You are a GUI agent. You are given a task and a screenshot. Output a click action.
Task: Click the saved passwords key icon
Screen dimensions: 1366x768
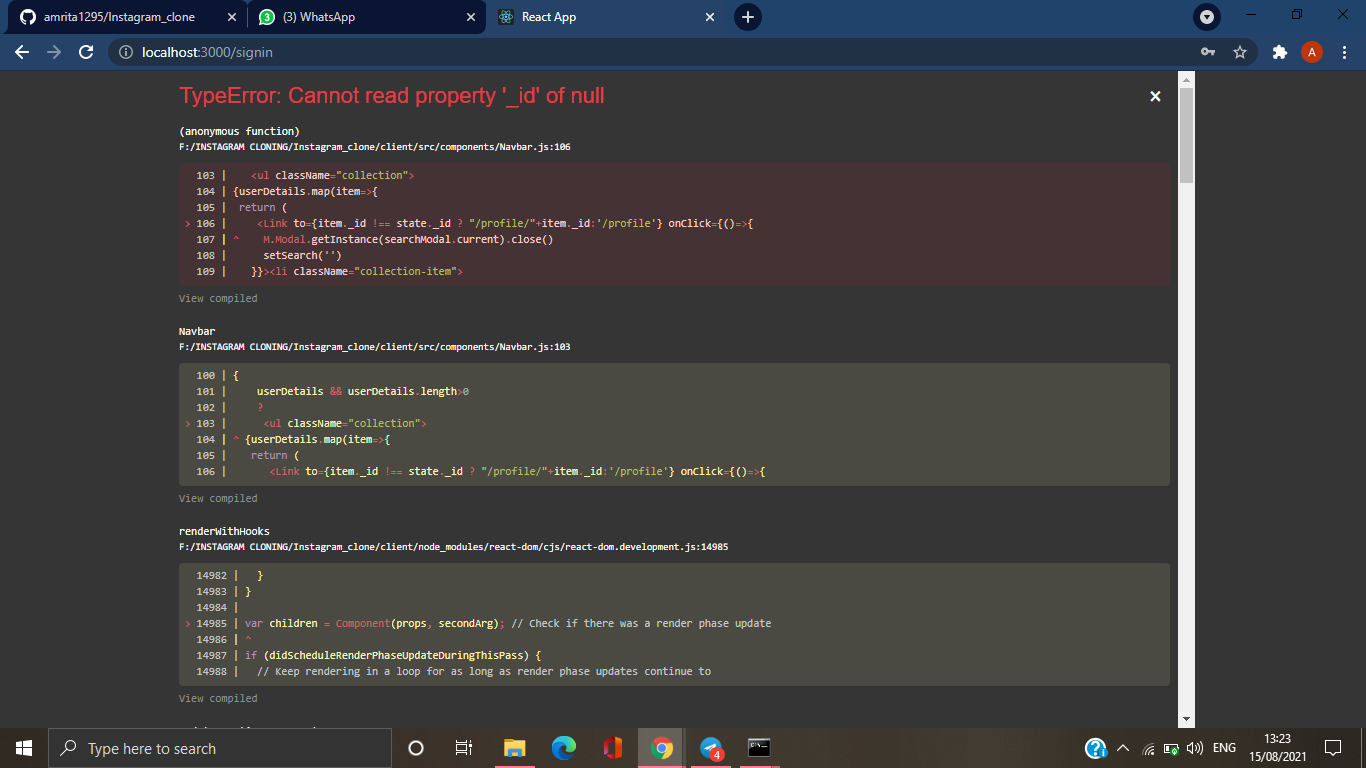click(1207, 52)
